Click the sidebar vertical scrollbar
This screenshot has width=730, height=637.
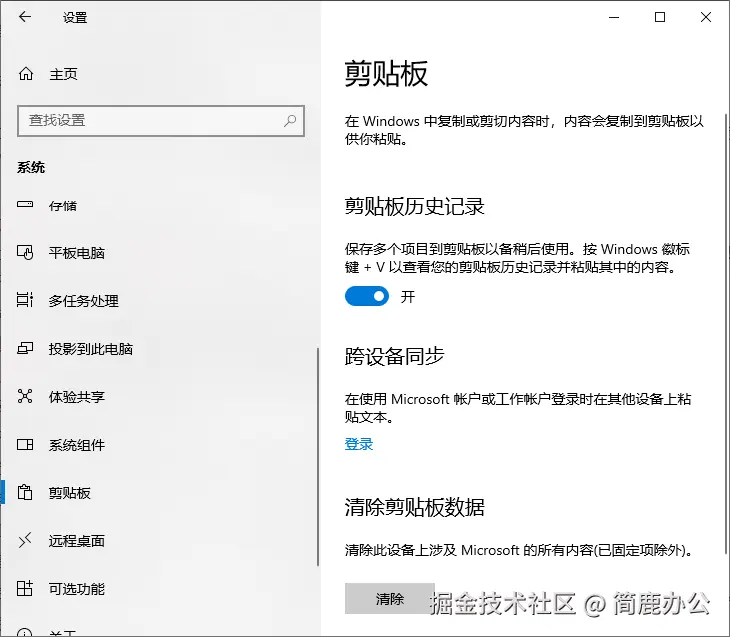point(318,456)
